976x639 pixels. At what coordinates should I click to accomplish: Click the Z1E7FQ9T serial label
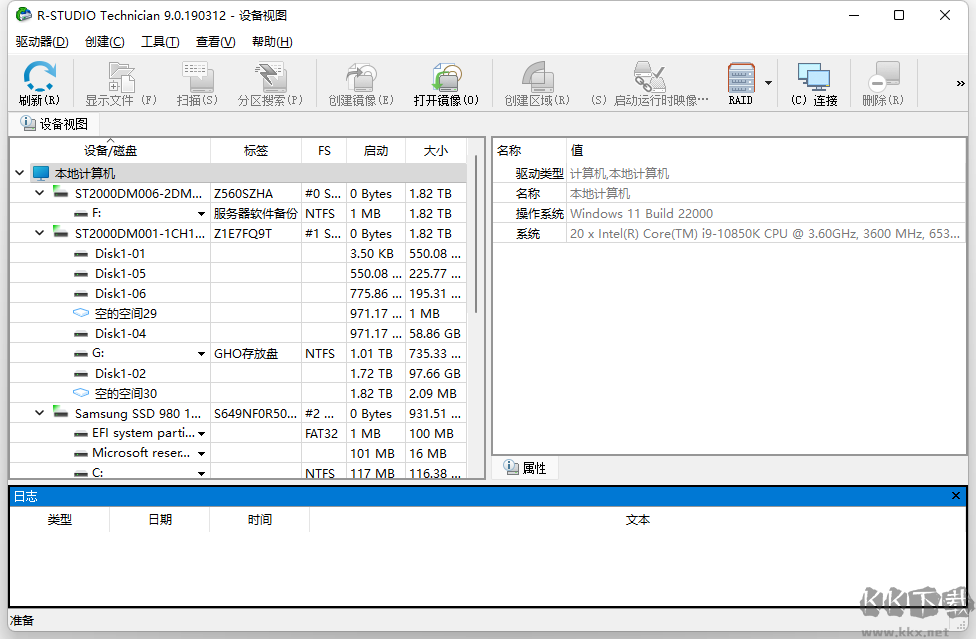(x=243, y=233)
